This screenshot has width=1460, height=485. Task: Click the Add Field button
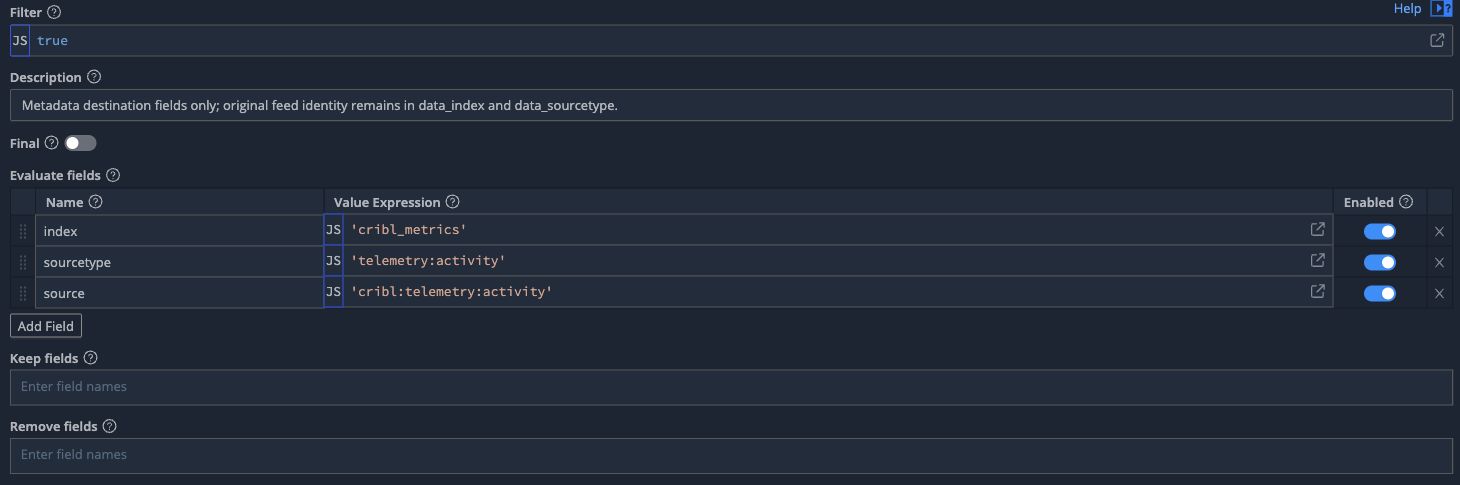[x=46, y=326]
